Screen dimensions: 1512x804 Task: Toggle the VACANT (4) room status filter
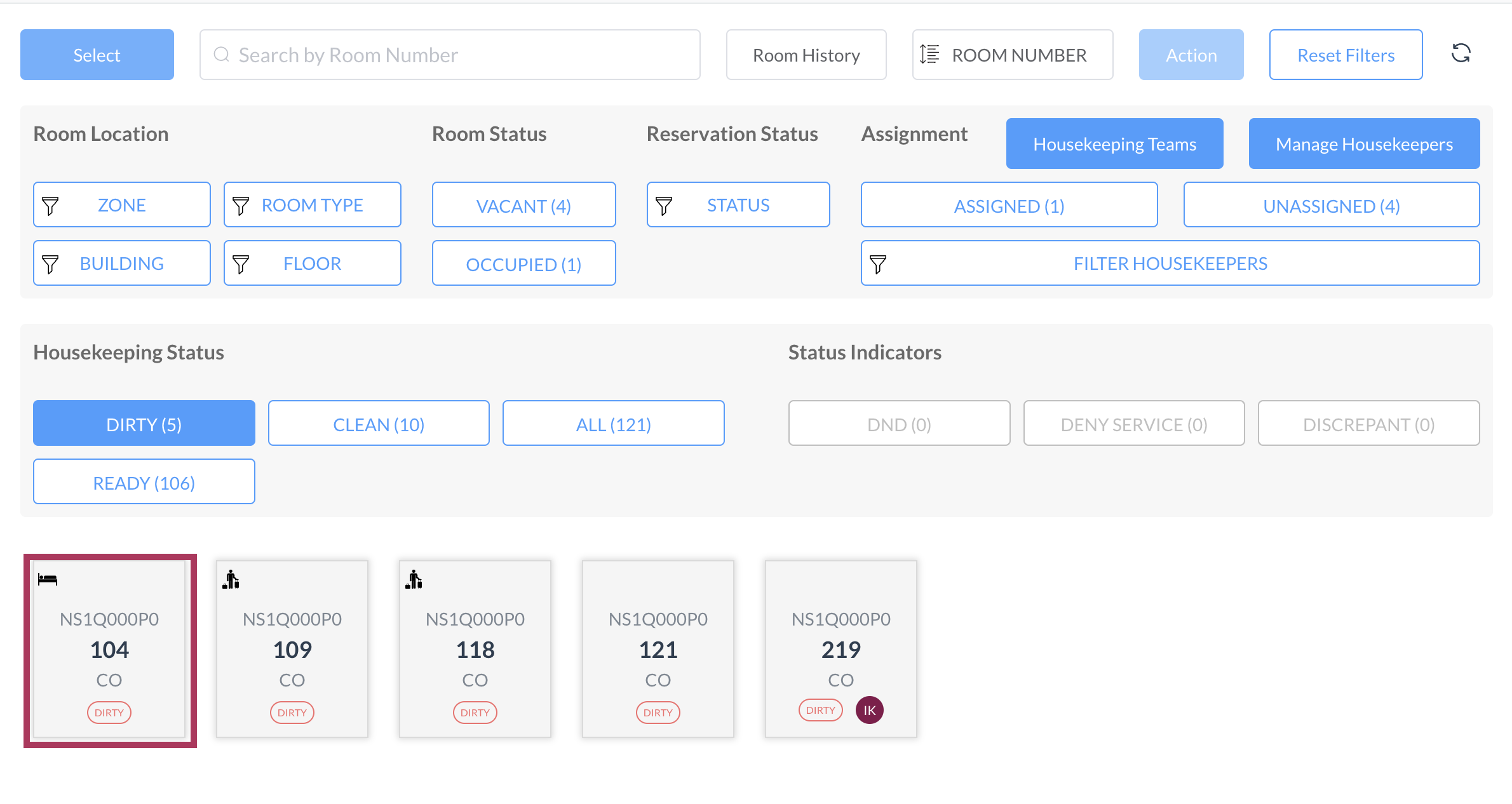(x=523, y=205)
